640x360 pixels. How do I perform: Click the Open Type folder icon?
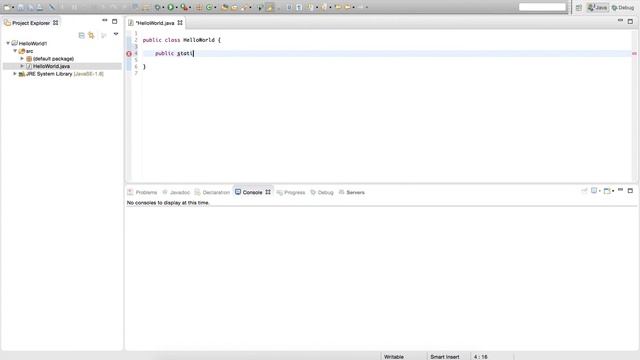click(224, 7)
